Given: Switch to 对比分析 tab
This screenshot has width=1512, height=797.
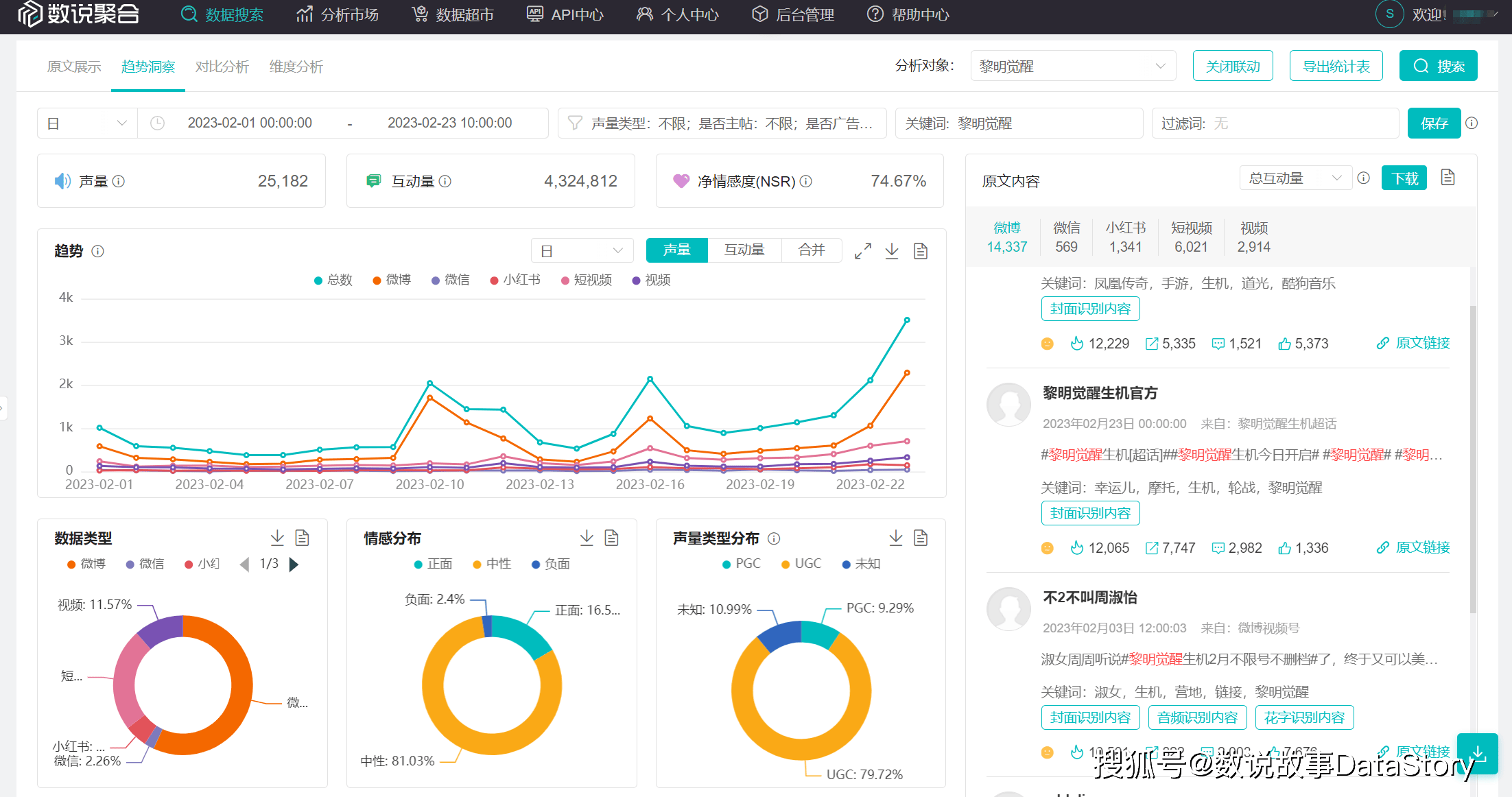Looking at the screenshot, I should coord(222,67).
